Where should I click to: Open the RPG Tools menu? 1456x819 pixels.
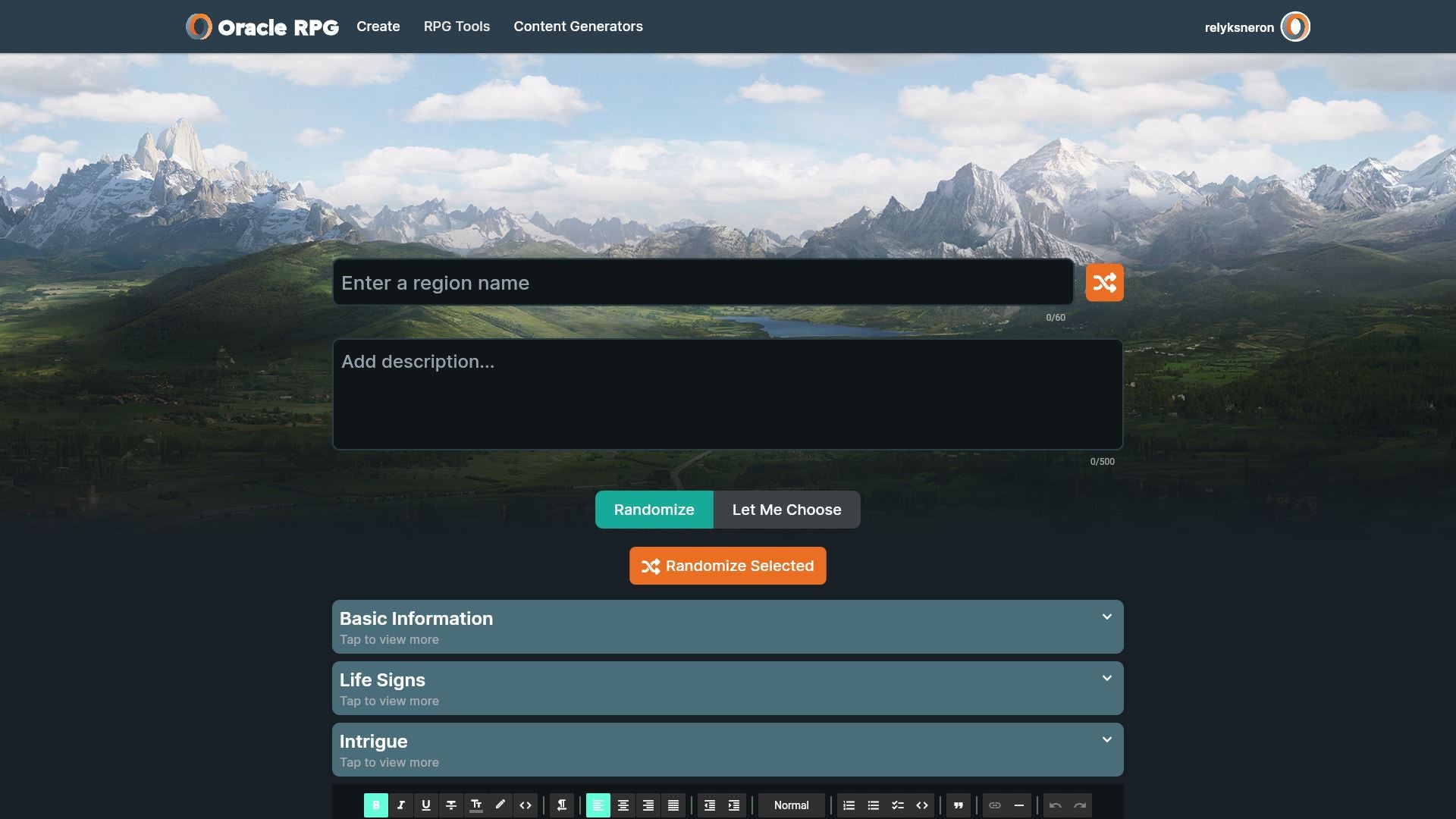click(457, 27)
